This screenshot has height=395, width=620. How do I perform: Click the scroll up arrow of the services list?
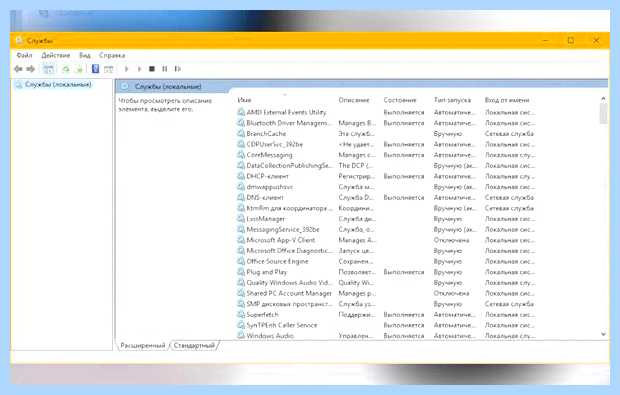click(603, 99)
